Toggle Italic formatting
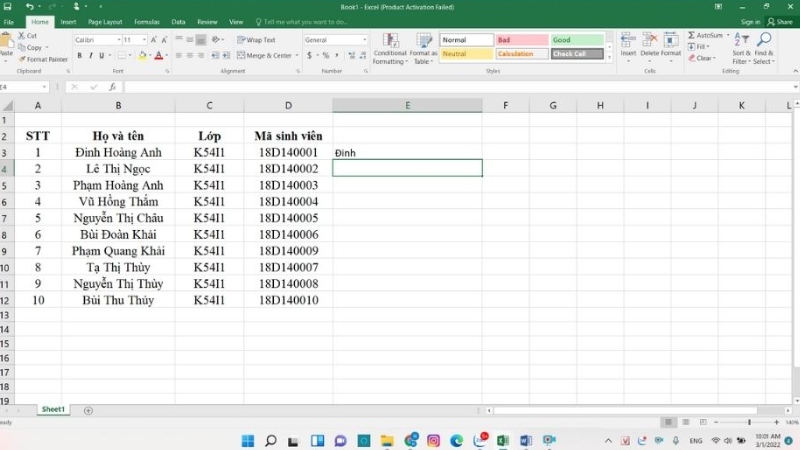The image size is (800, 450). (x=90, y=55)
